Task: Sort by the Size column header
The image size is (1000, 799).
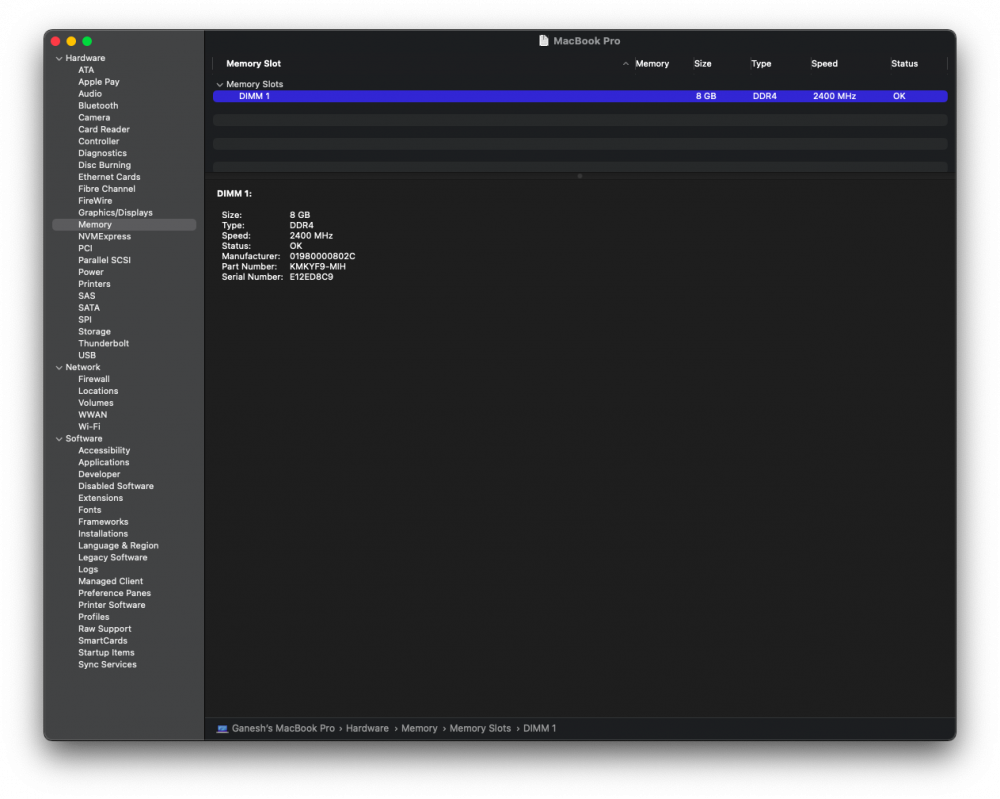Action: pyautogui.click(x=702, y=64)
